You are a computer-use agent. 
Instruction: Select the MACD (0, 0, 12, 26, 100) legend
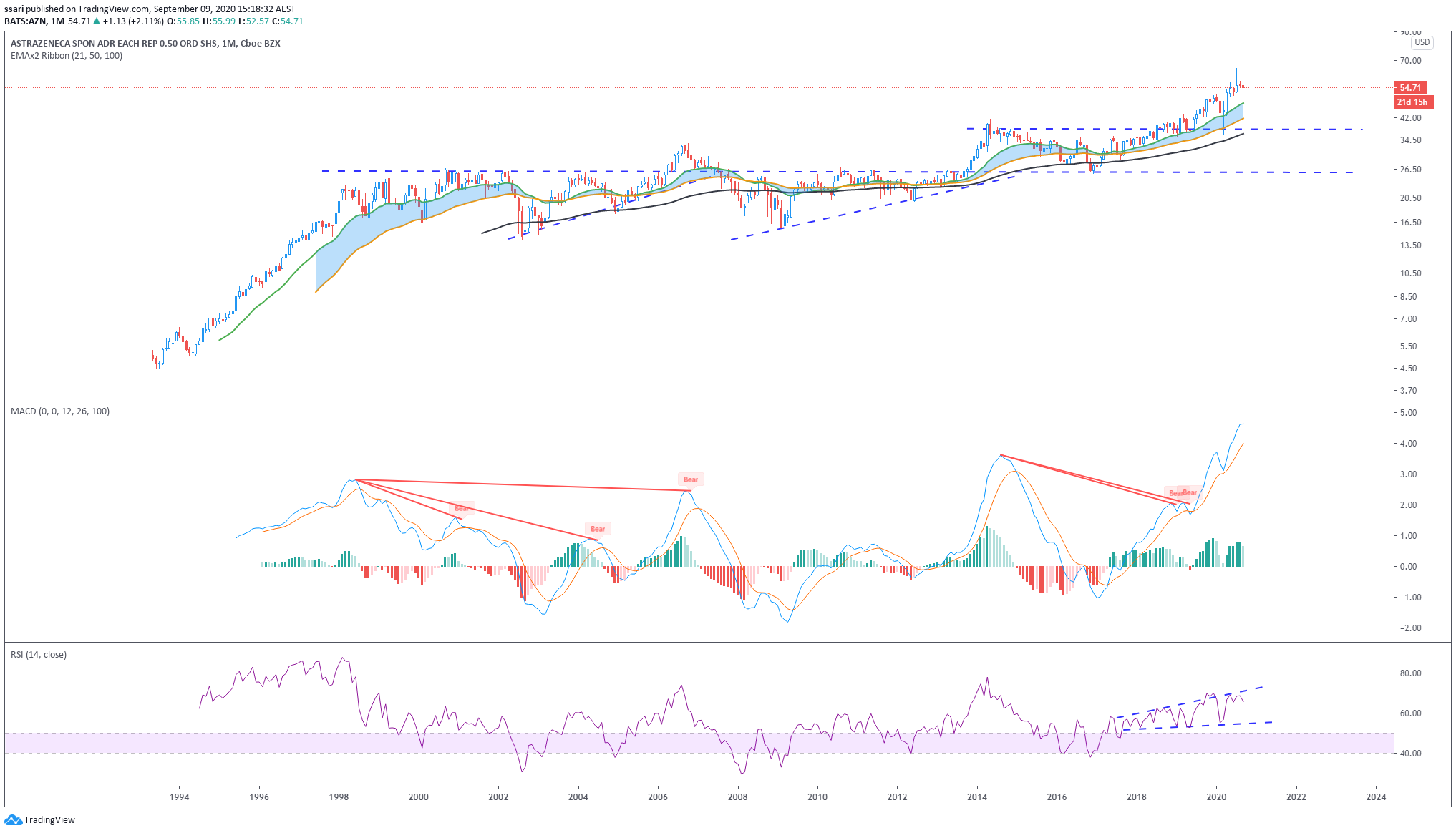[60, 411]
